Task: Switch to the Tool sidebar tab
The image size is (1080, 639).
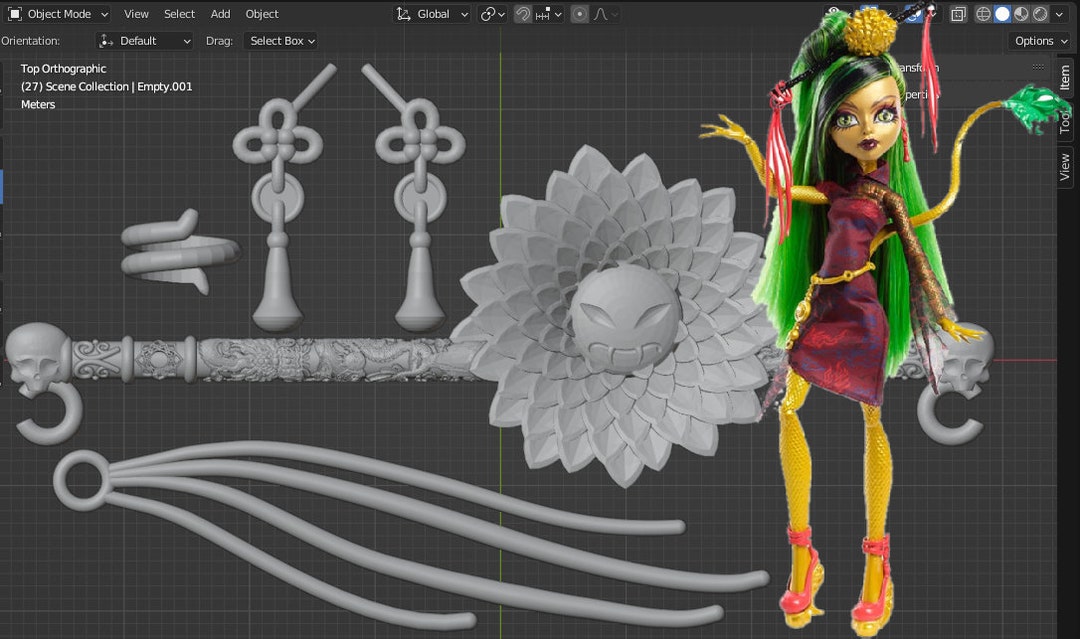Action: tap(1065, 121)
